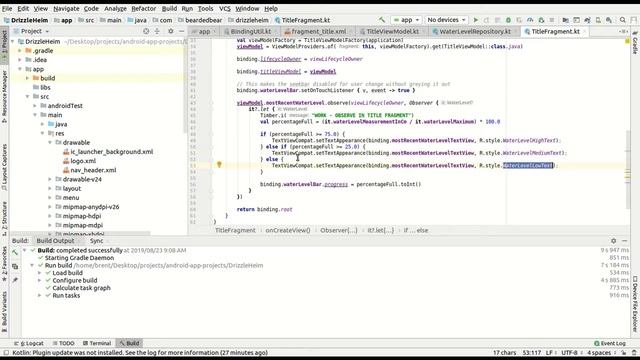Open the TODO tool window

[63, 343]
